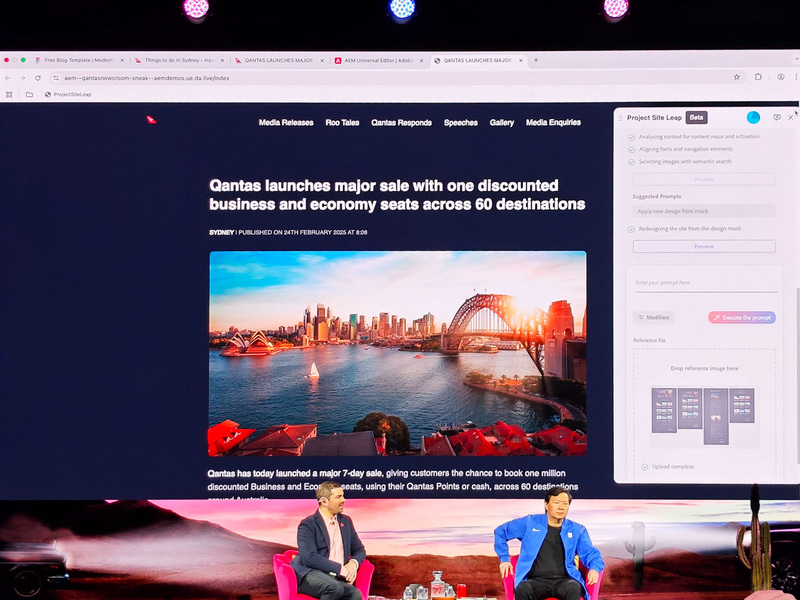Click the SYDNEY published date line

288,232
